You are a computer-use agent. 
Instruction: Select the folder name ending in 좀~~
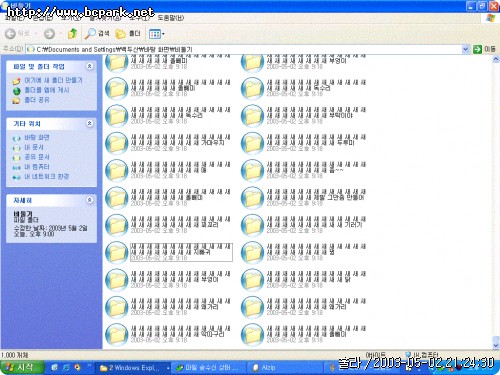(316, 167)
